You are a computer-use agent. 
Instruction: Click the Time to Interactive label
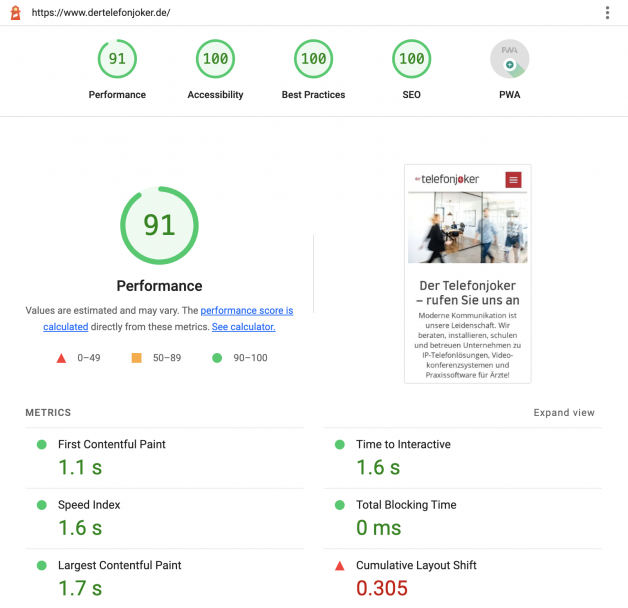pyautogui.click(x=403, y=445)
